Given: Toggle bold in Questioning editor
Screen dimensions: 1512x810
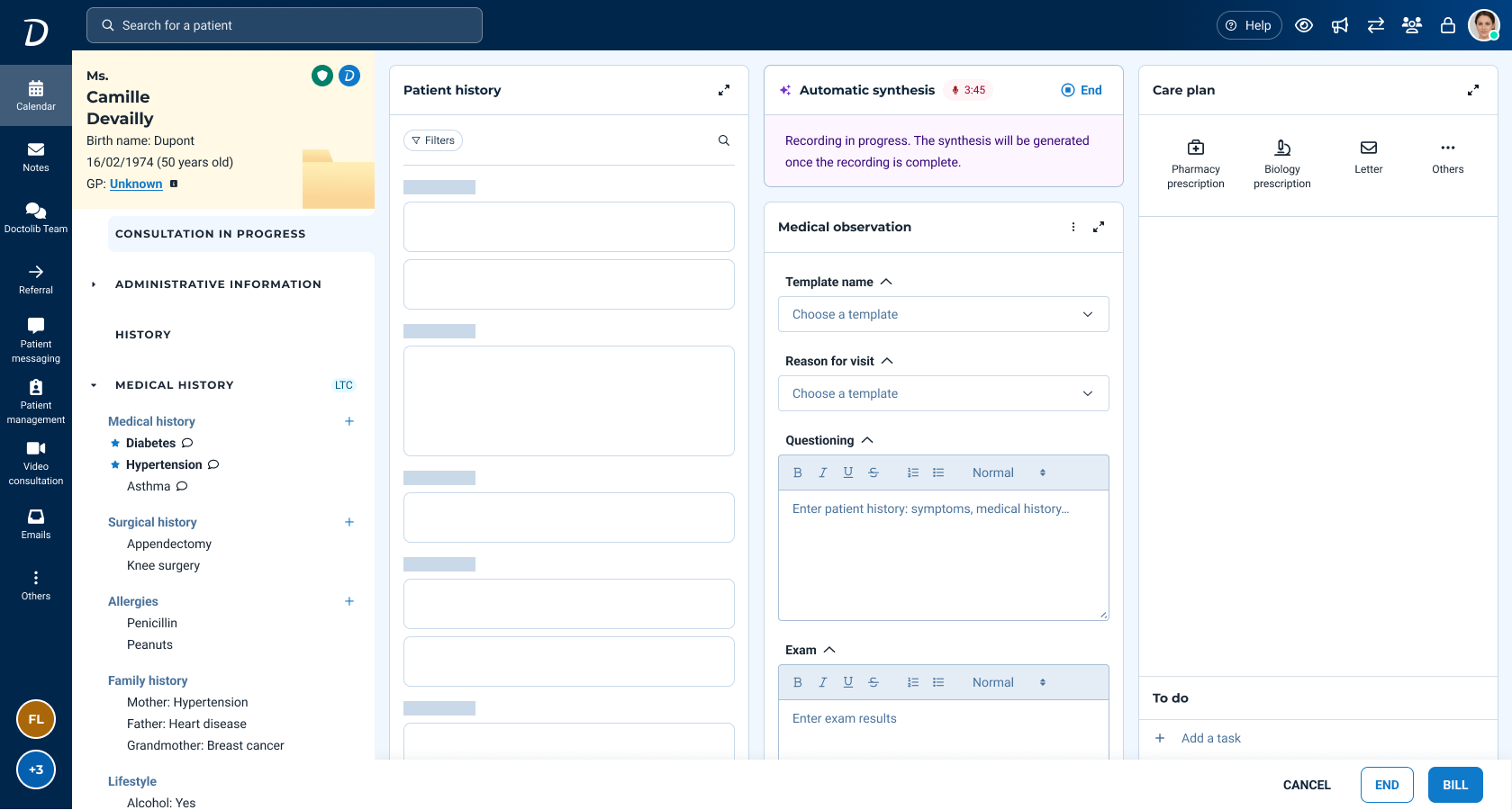Looking at the screenshot, I should coord(798,472).
